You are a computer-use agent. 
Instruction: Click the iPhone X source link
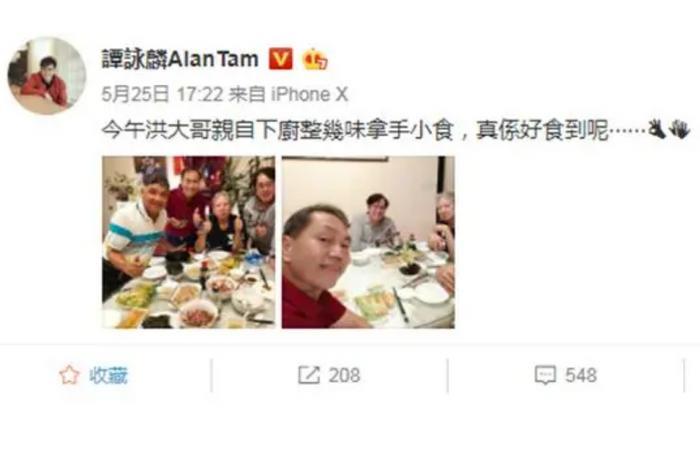tap(309, 95)
